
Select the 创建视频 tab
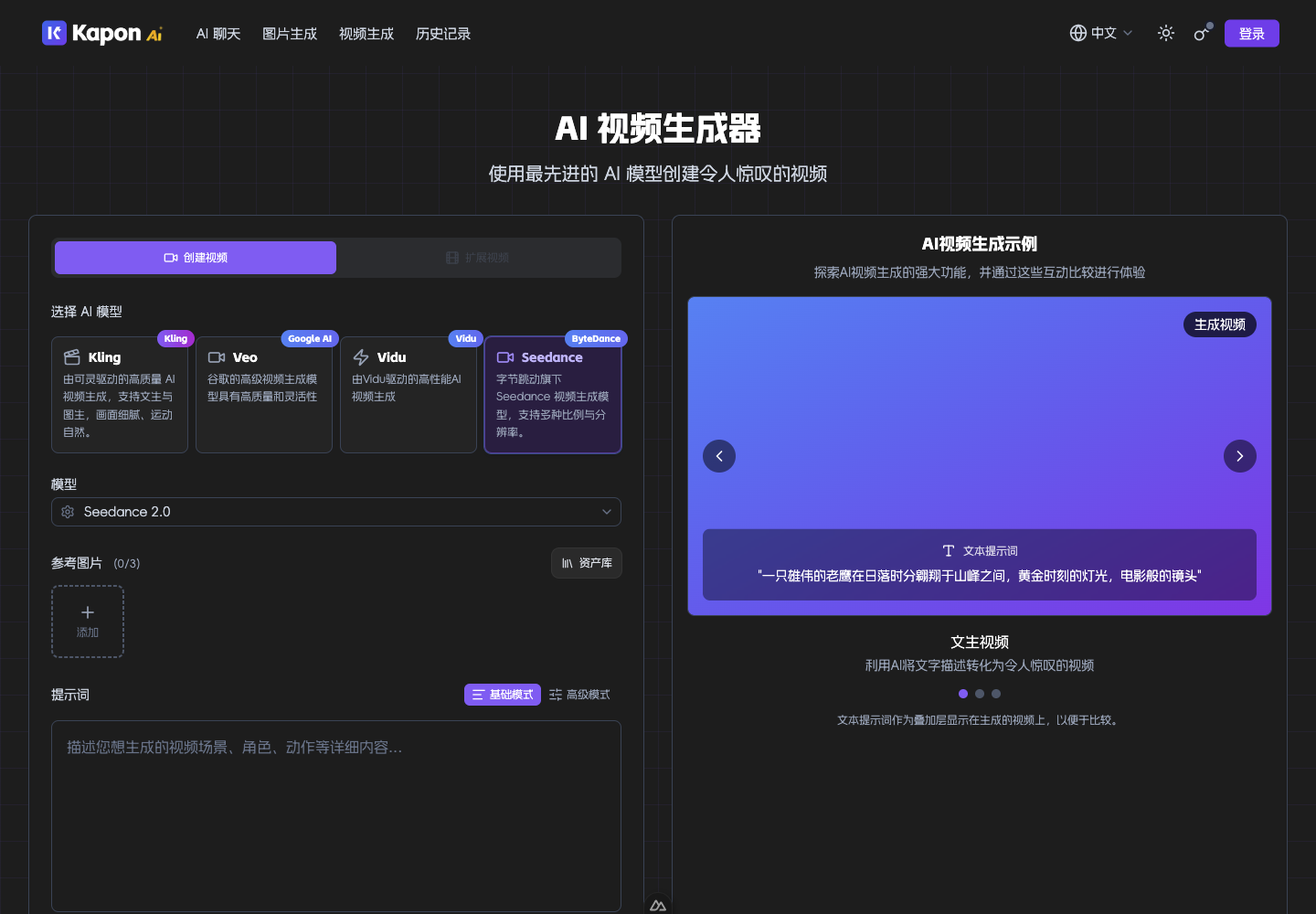pos(196,258)
